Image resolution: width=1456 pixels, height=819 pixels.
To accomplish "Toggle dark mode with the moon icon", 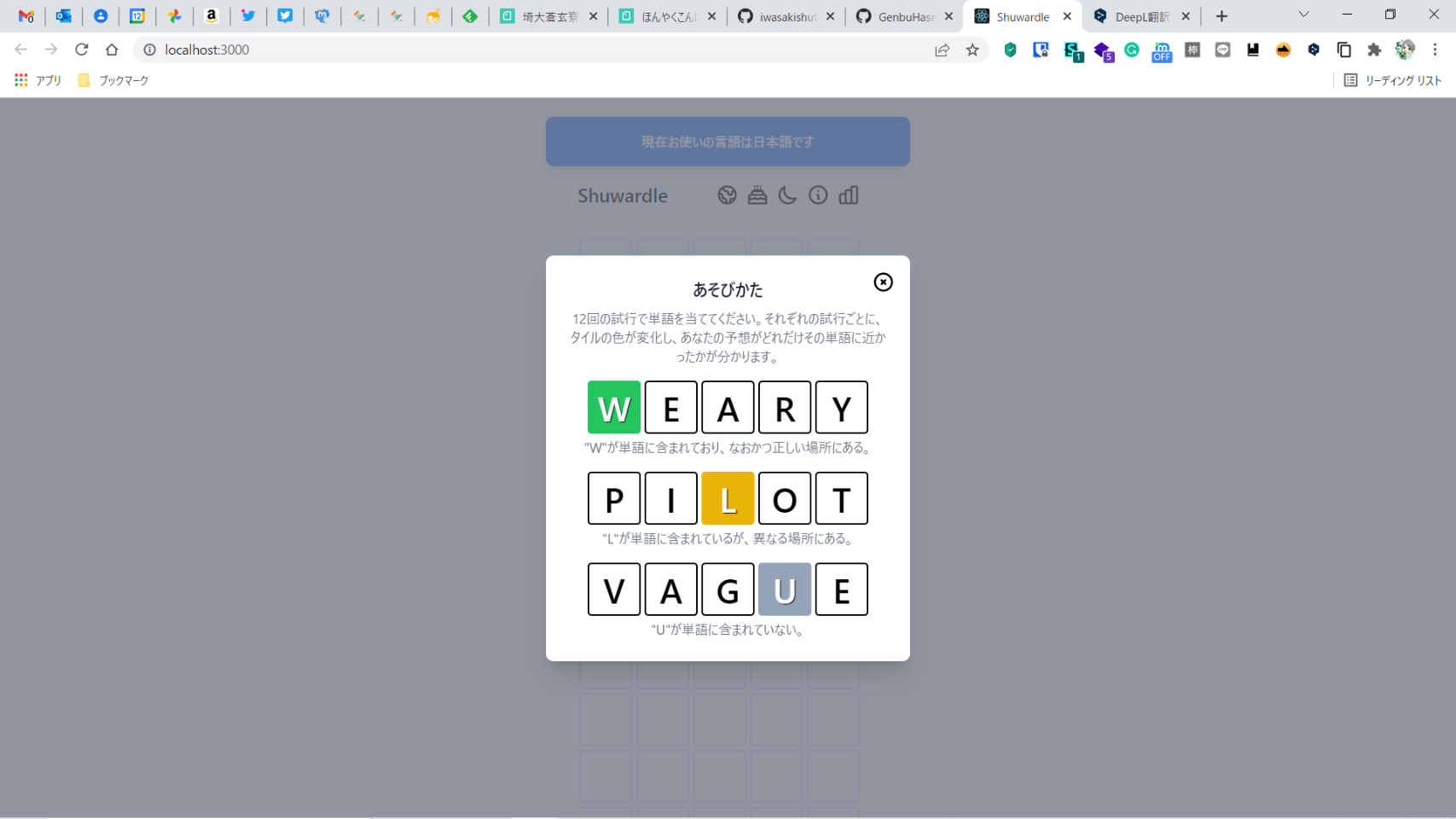I will pyautogui.click(x=787, y=195).
